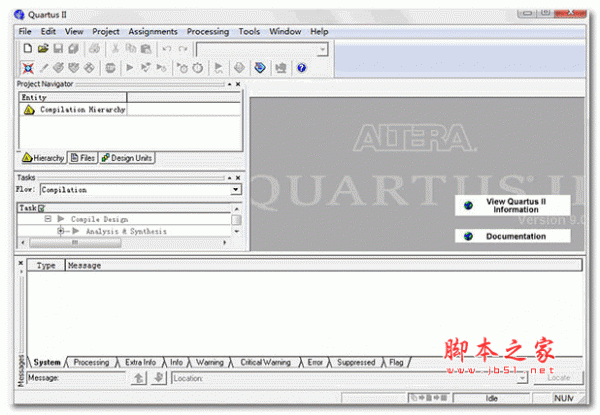Click the Save All icon
The width and height of the screenshot is (600, 415).
tap(73, 49)
